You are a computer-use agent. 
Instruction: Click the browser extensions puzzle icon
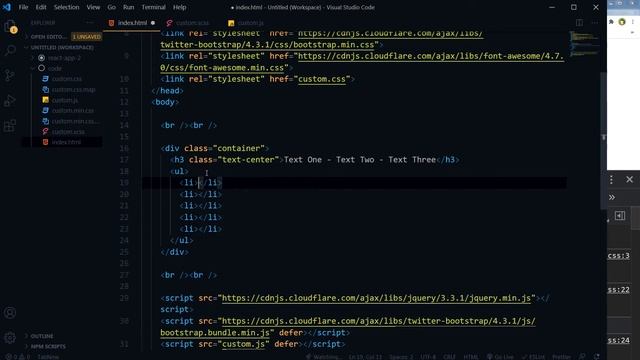611,22
